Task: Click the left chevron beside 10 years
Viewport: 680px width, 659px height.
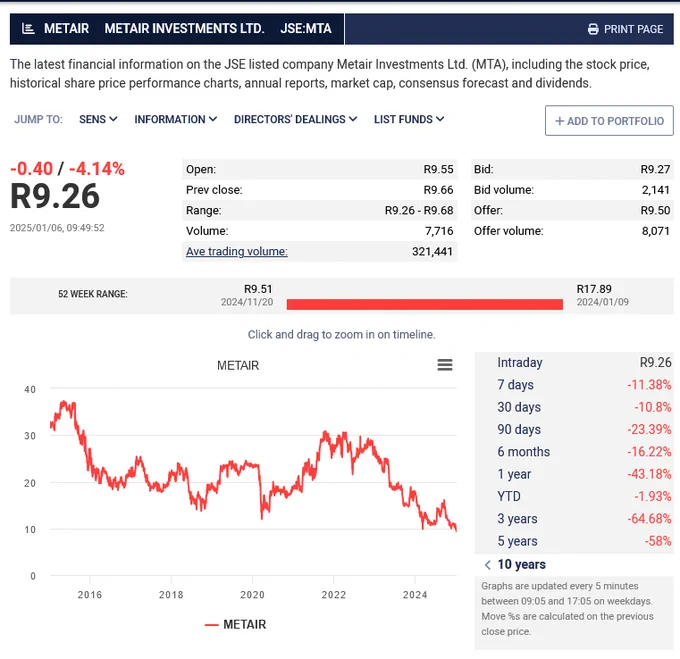Action: [x=487, y=564]
